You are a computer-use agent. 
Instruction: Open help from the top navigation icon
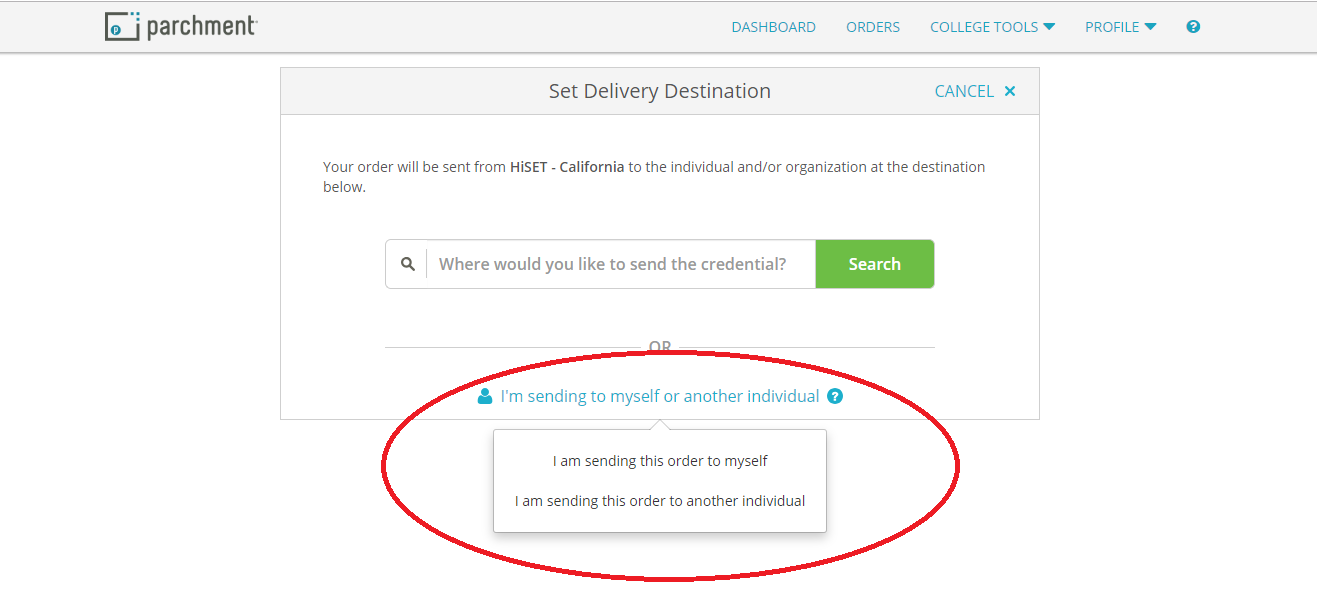coord(1193,27)
